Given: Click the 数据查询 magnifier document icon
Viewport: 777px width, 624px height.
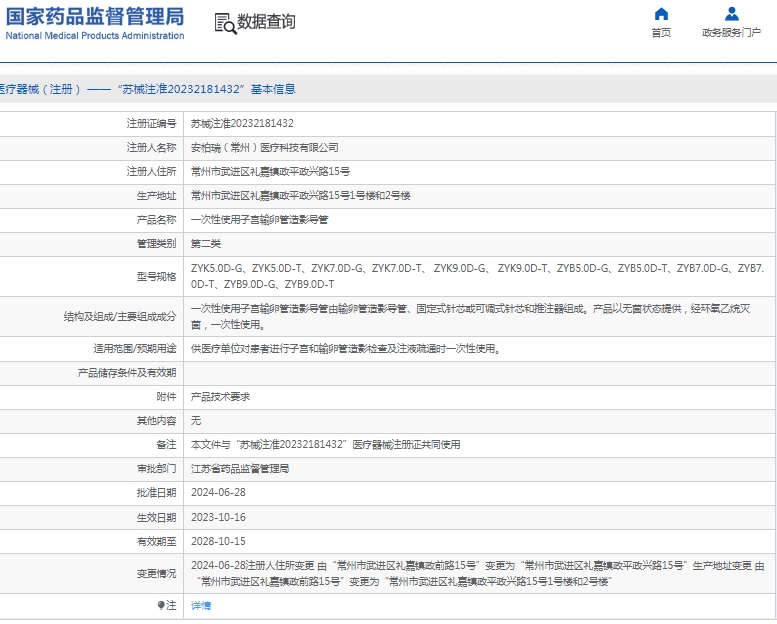Looking at the screenshot, I should (x=225, y=23).
